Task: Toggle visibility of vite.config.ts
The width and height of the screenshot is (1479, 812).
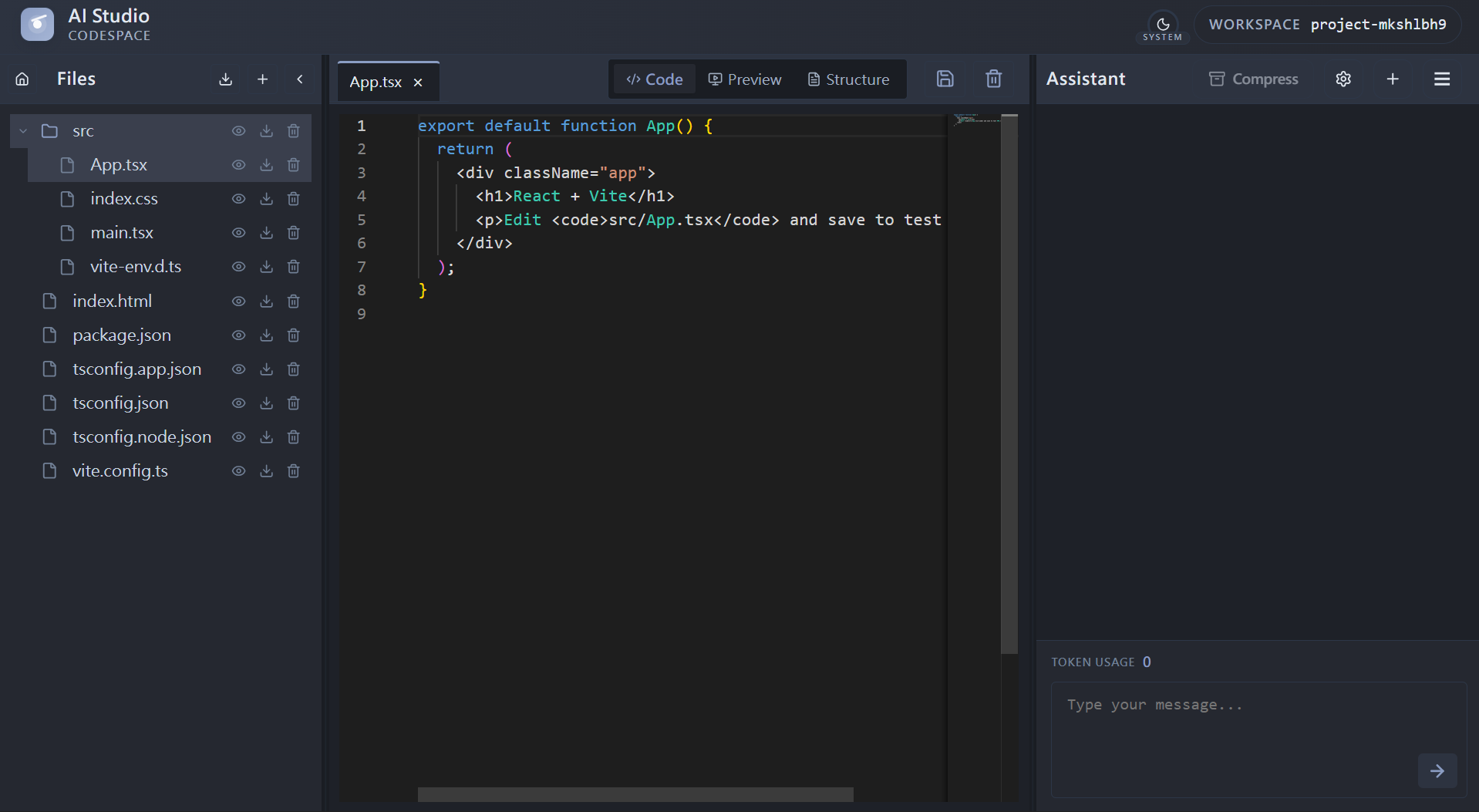Action: pos(239,471)
